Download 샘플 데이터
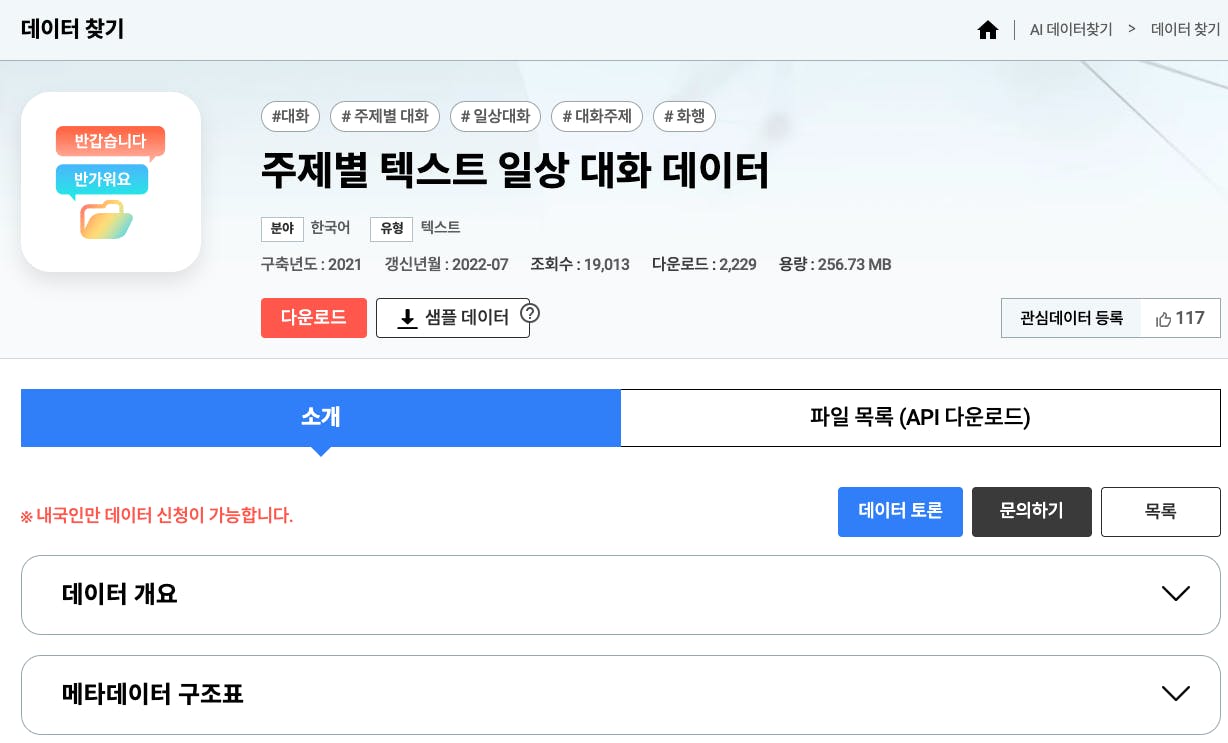The height and width of the screenshot is (743, 1228). [453, 318]
